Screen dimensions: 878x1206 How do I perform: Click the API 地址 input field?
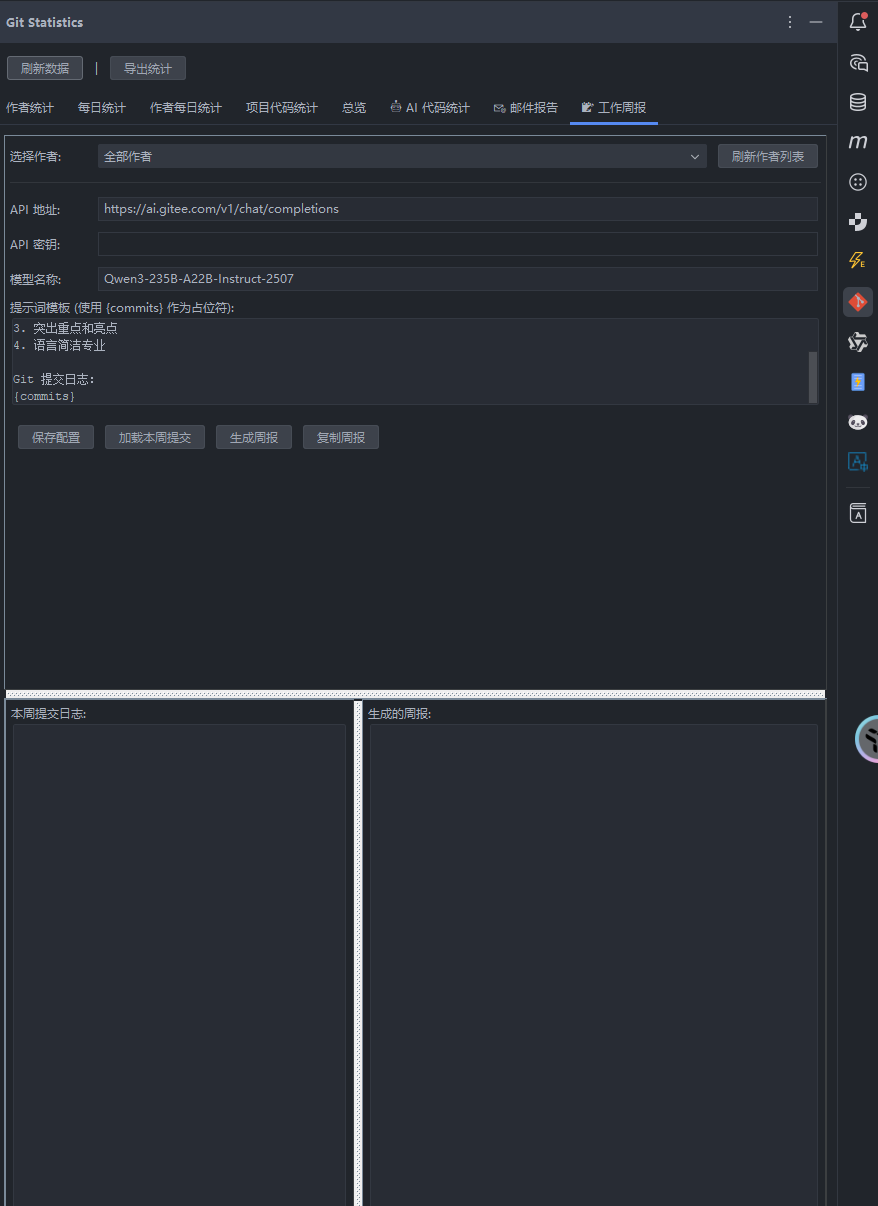coord(458,209)
